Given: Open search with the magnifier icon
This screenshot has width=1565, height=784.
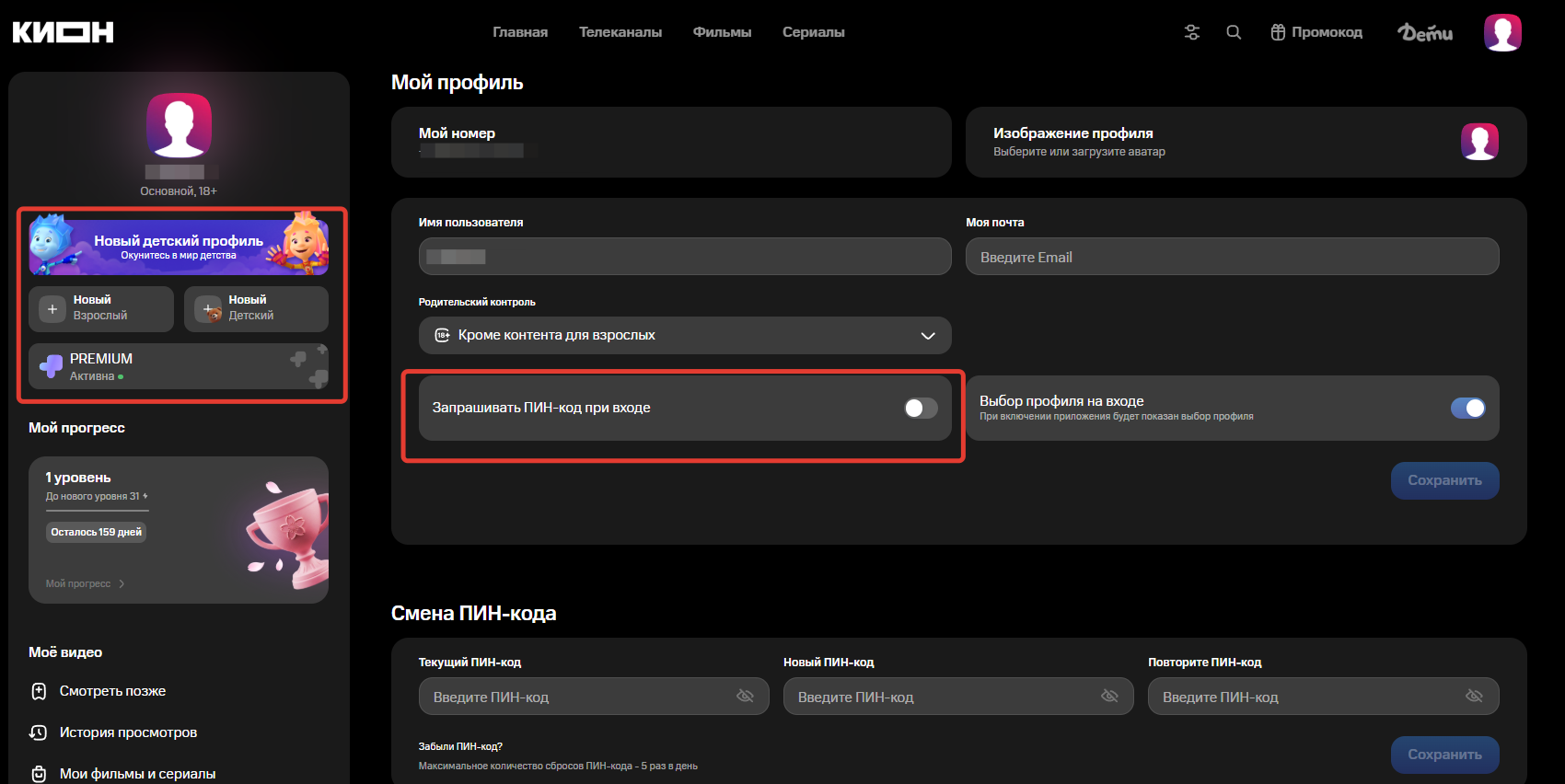Looking at the screenshot, I should pyautogui.click(x=1234, y=32).
